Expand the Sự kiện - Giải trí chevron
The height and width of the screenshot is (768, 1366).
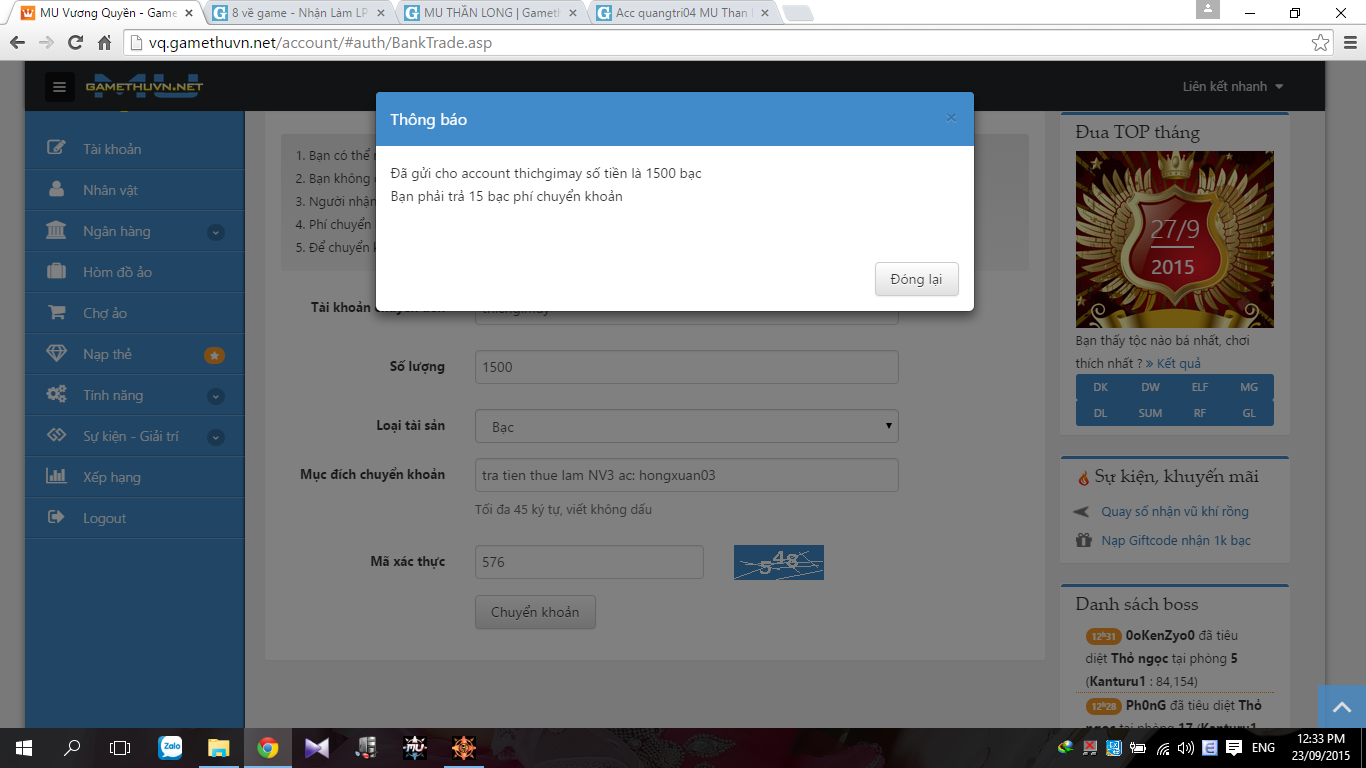215,437
